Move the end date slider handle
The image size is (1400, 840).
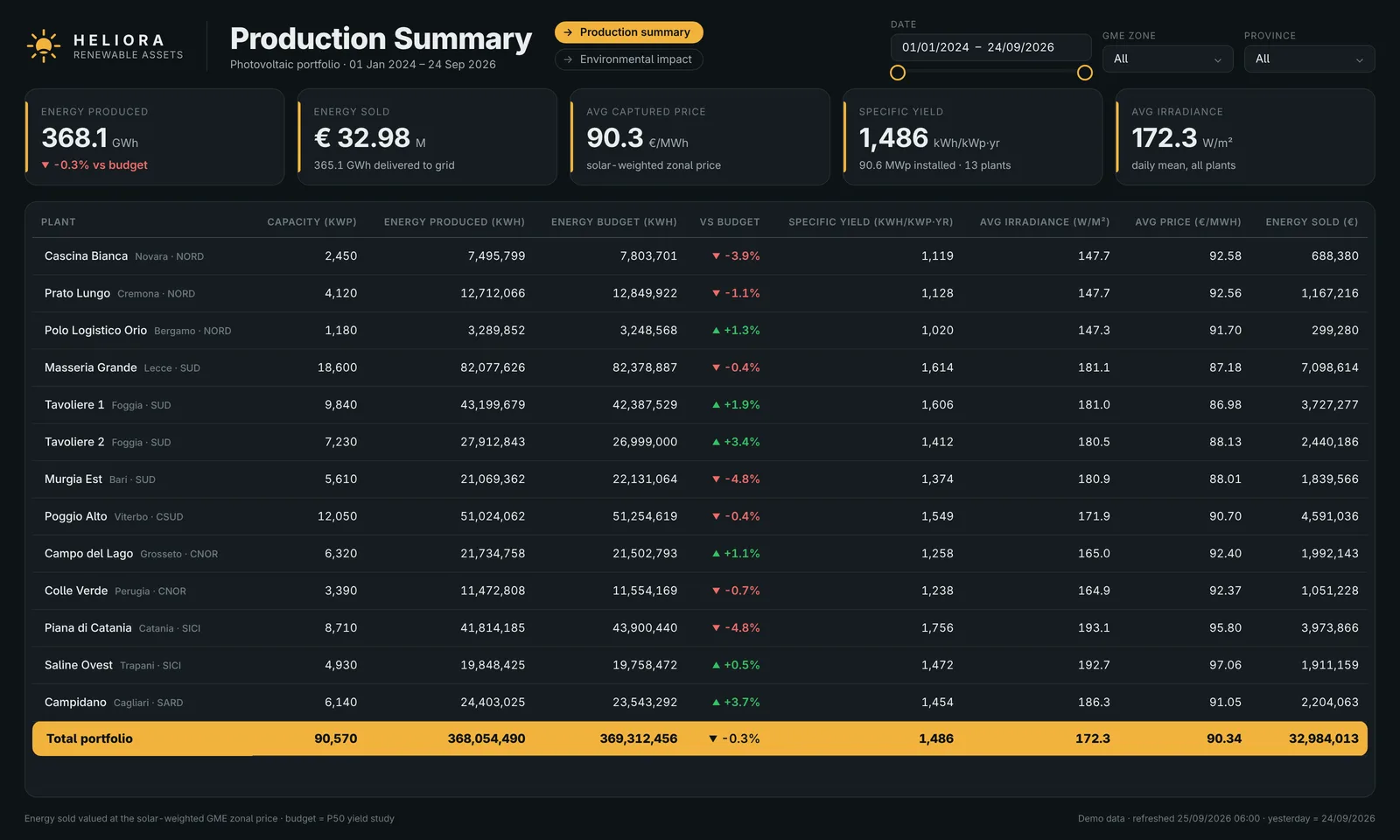1085,73
